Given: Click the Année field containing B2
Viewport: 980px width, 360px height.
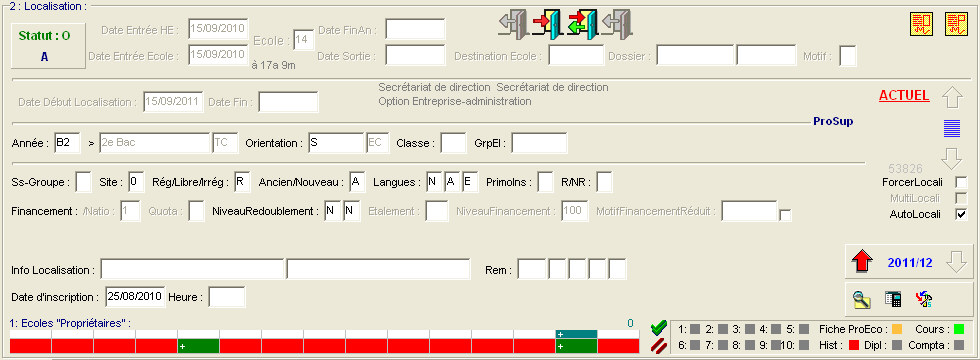Looking at the screenshot, I should click(67, 143).
